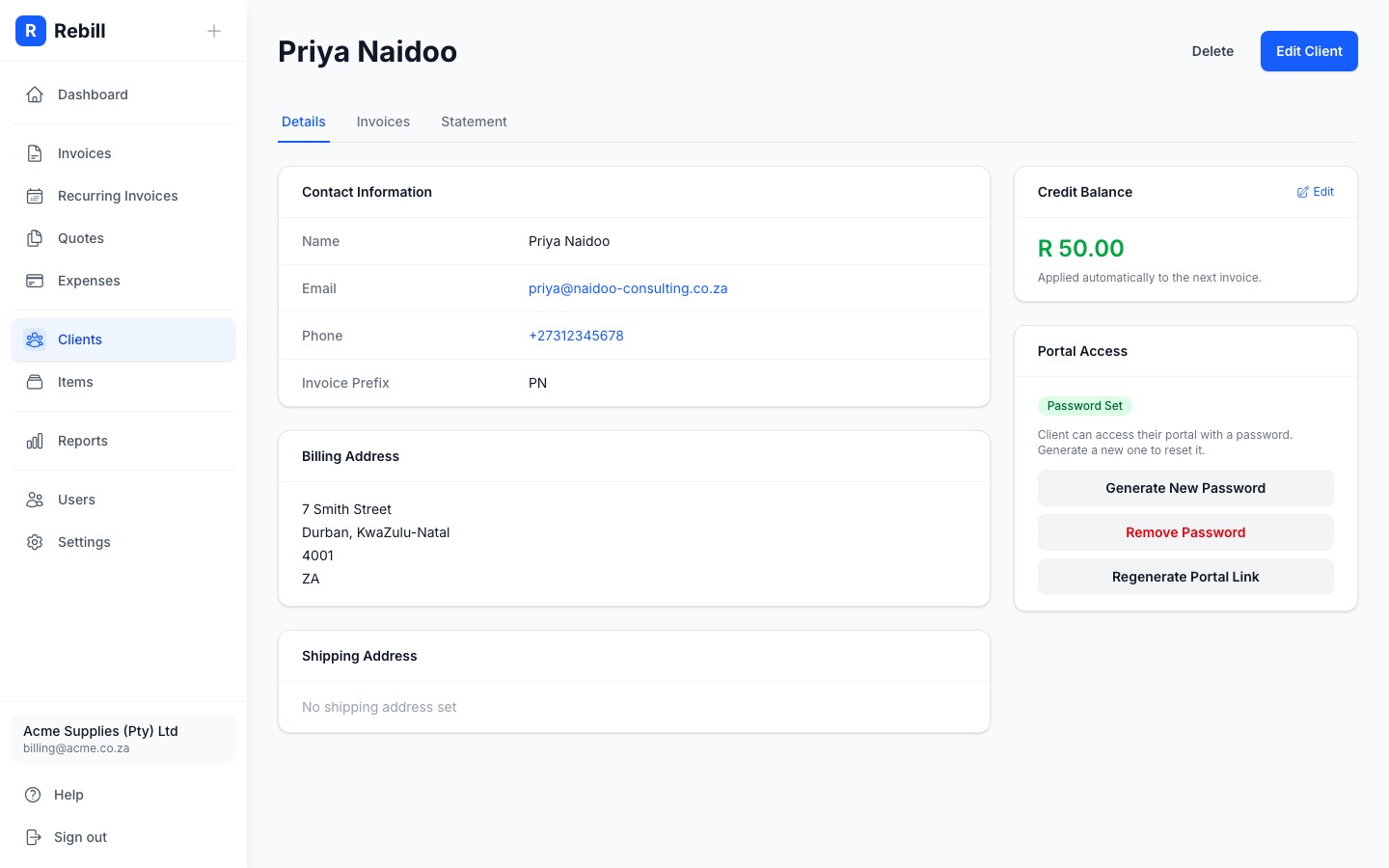This screenshot has height=868, width=1389.
Task: Click the Sign out icon
Action: click(x=35, y=837)
